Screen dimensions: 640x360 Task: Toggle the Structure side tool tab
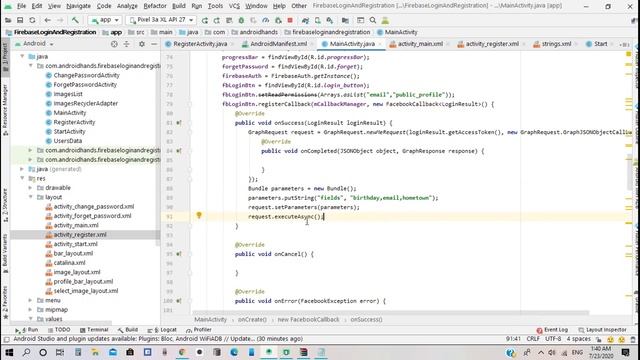[5, 205]
